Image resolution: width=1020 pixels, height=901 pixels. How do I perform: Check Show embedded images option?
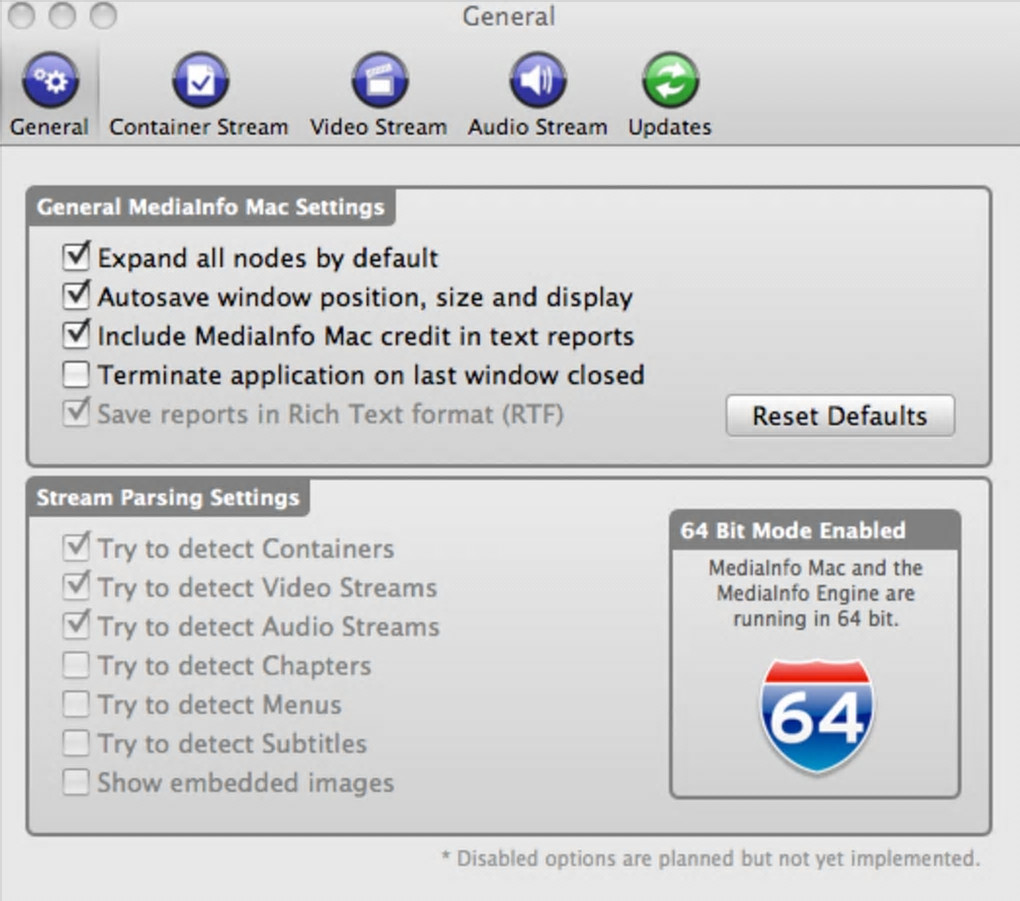pos(76,782)
